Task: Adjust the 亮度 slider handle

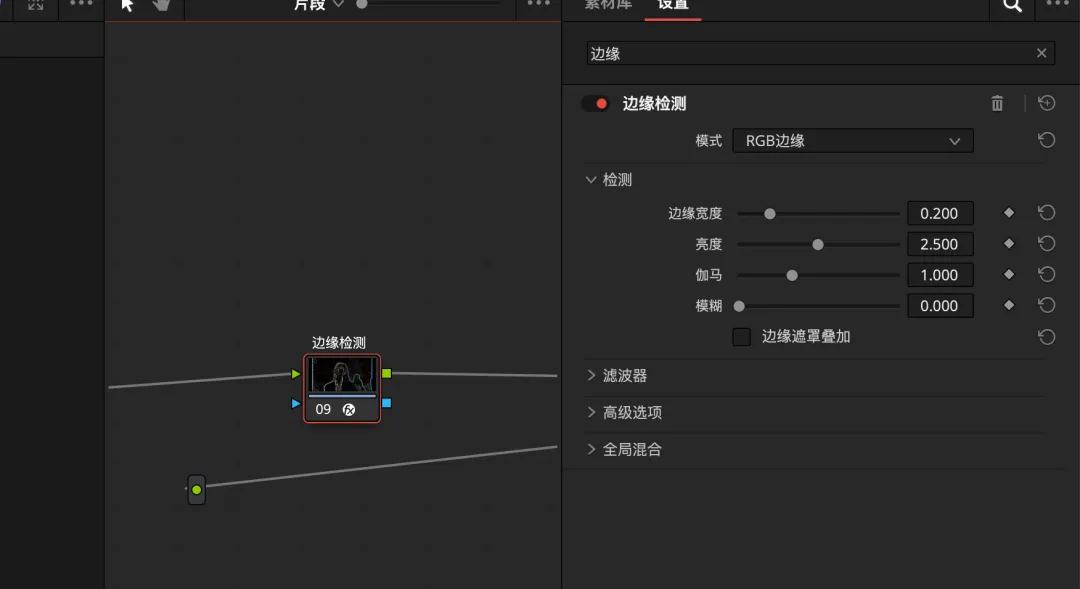Action: (x=818, y=245)
